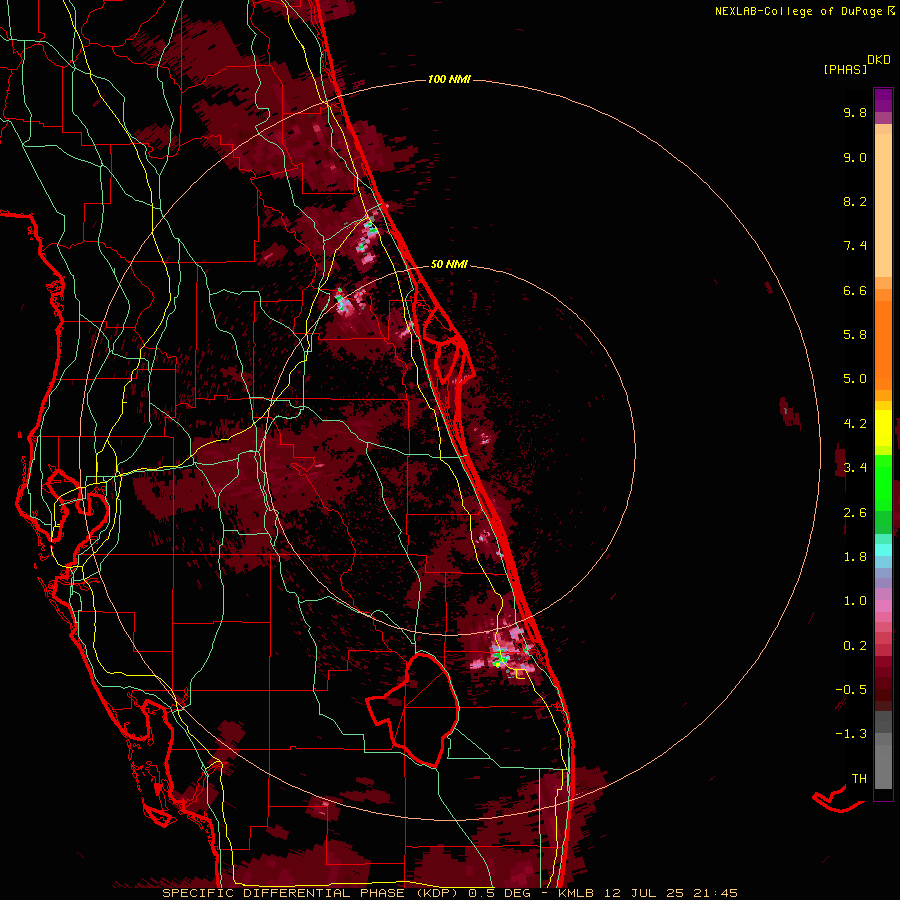Click the SPECIFIC DIFFERENTIAL PHASE (KDP) caption

[x=310, y=893]
